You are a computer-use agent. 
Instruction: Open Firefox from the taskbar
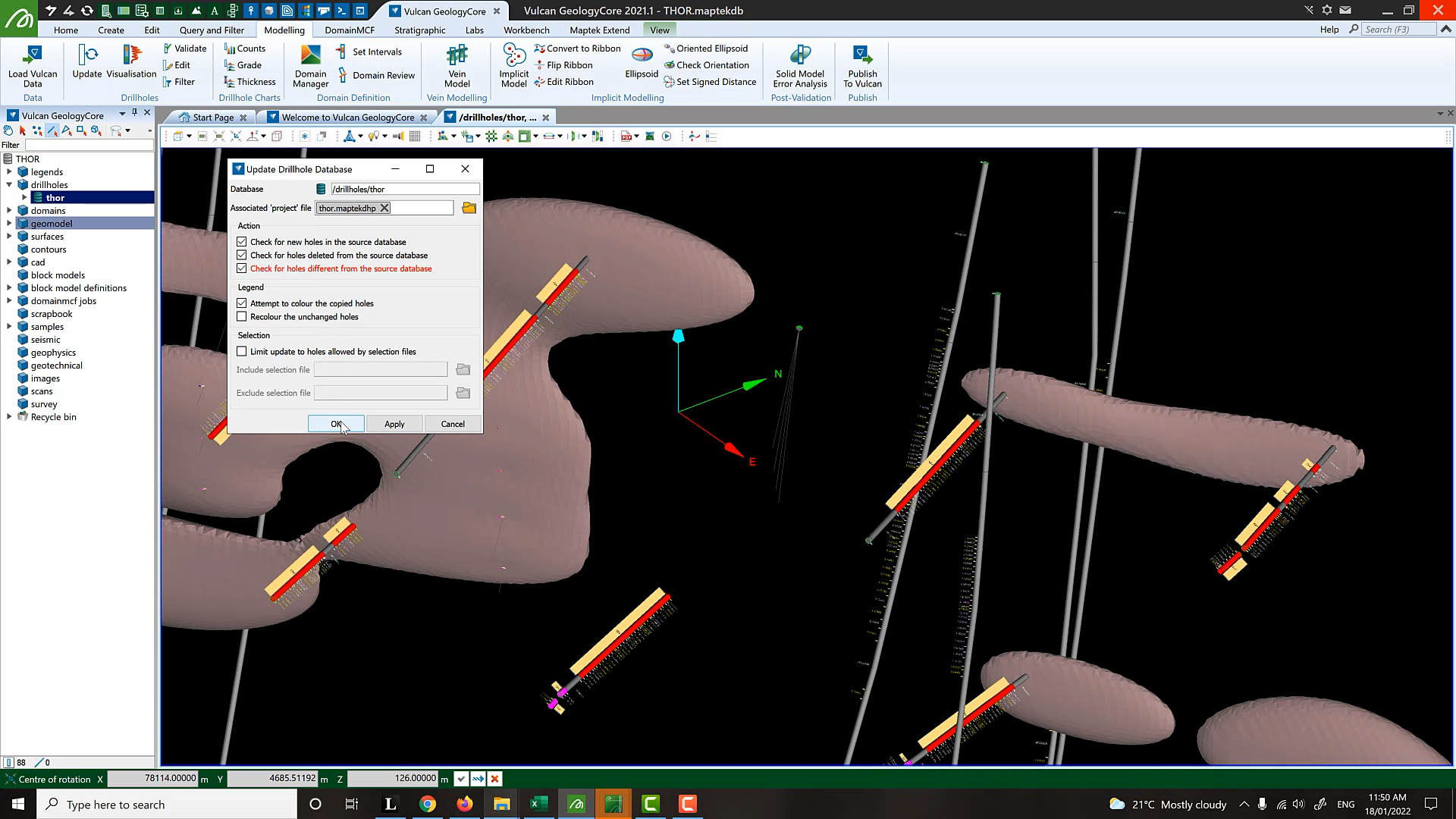click(465, 805)
